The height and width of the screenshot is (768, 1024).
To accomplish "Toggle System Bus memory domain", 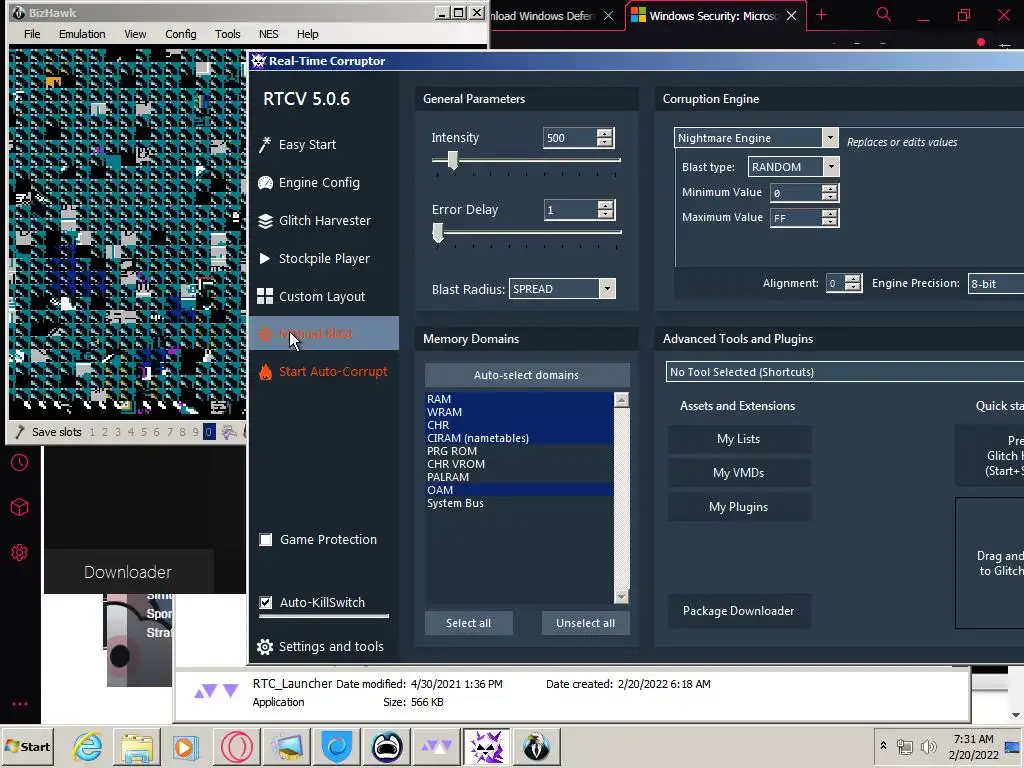I will pos(519,503).
